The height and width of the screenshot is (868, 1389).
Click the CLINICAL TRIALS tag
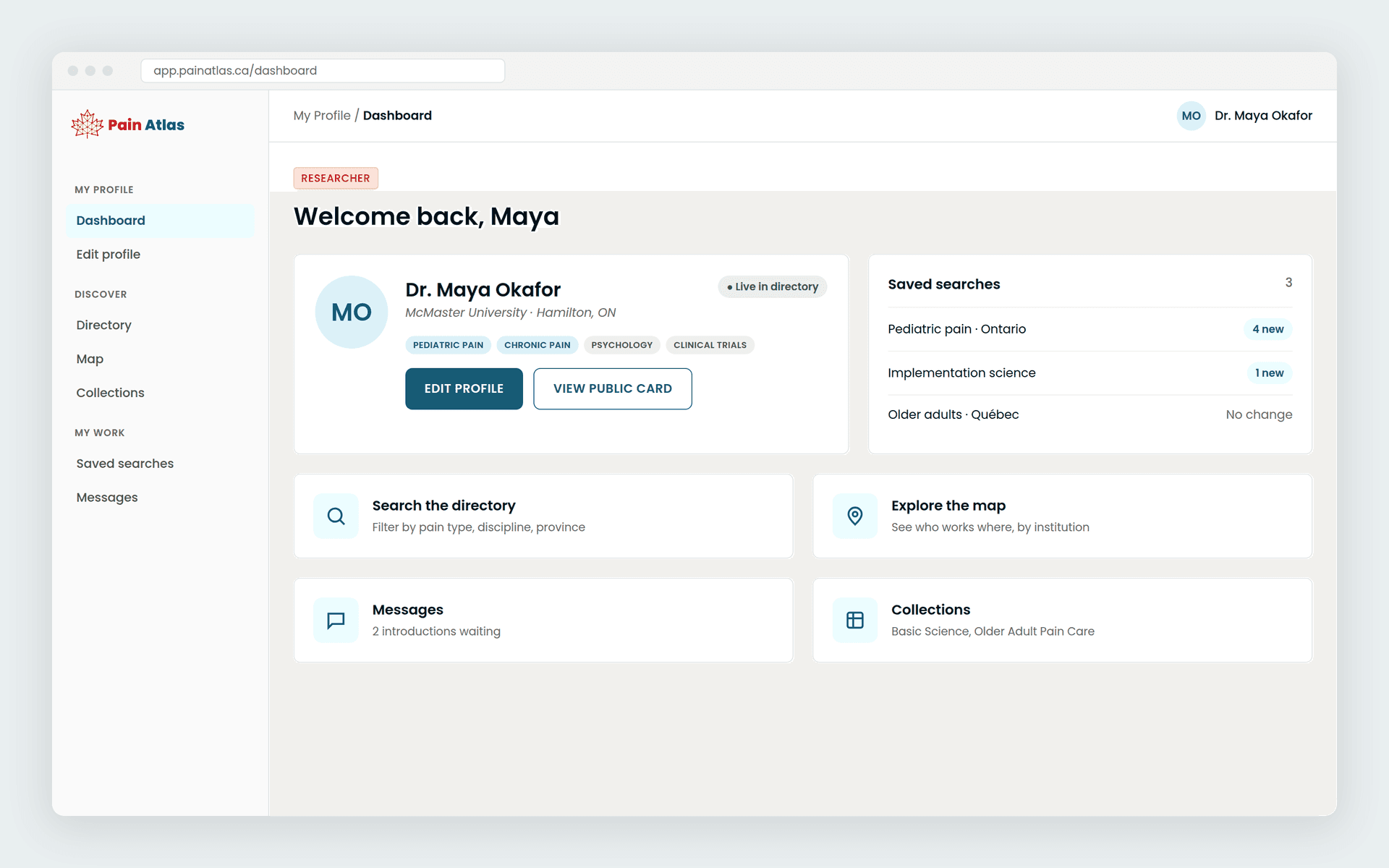click(x=710, y=345)
